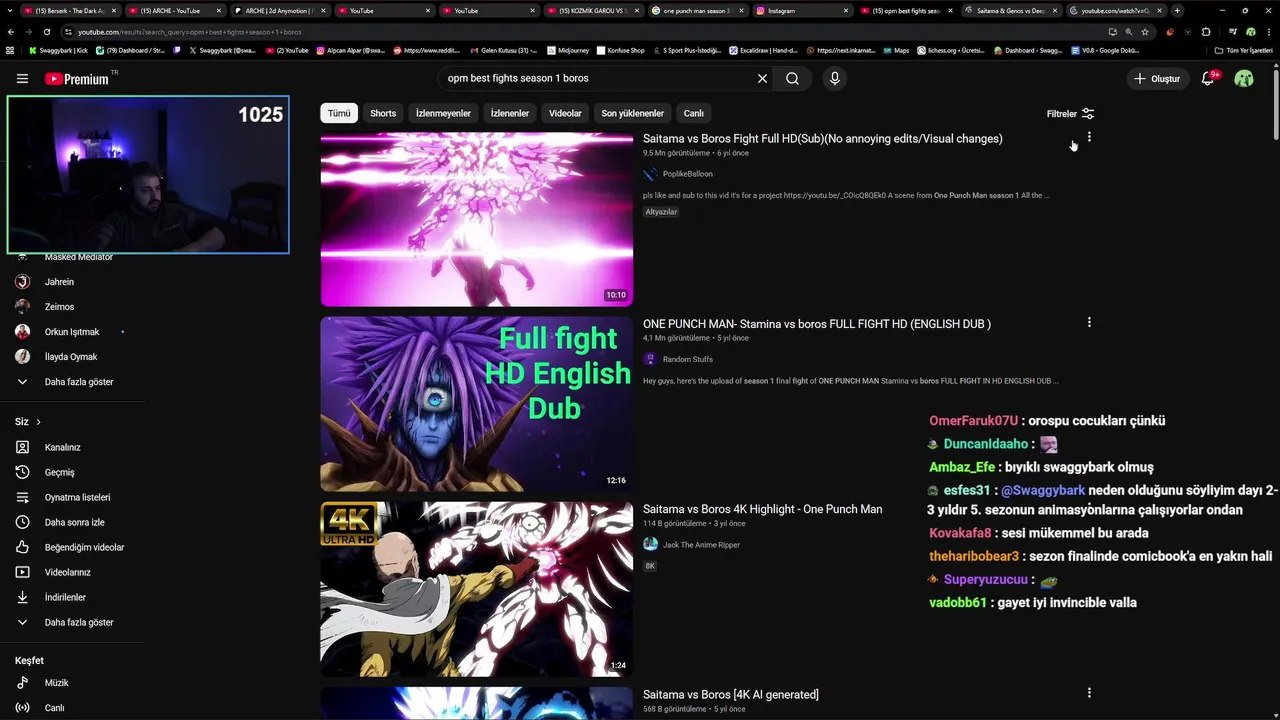Viewport: 1280px width, 720px height.
Task: Open ONE PUNCH MAN- Stamina vs boros title
Action: click(817, 324)
